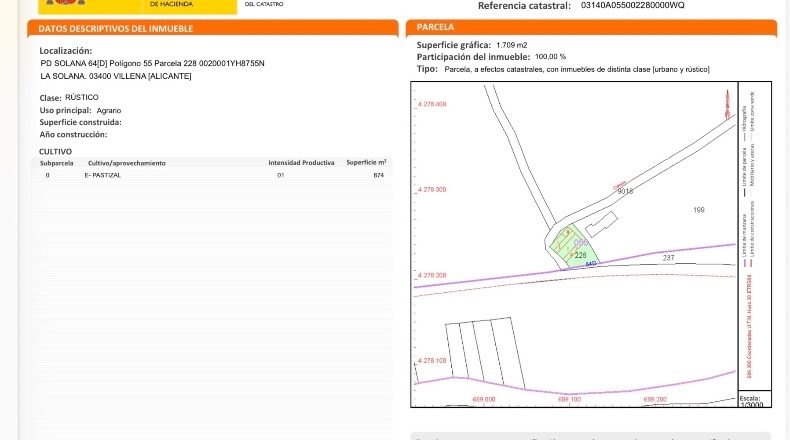Image resolution: width=790 pixels, height=440 pixels.
Task: Click the '4.278.300' coordinate label on map
Action: pyautogui.click(x=432, y=190)
